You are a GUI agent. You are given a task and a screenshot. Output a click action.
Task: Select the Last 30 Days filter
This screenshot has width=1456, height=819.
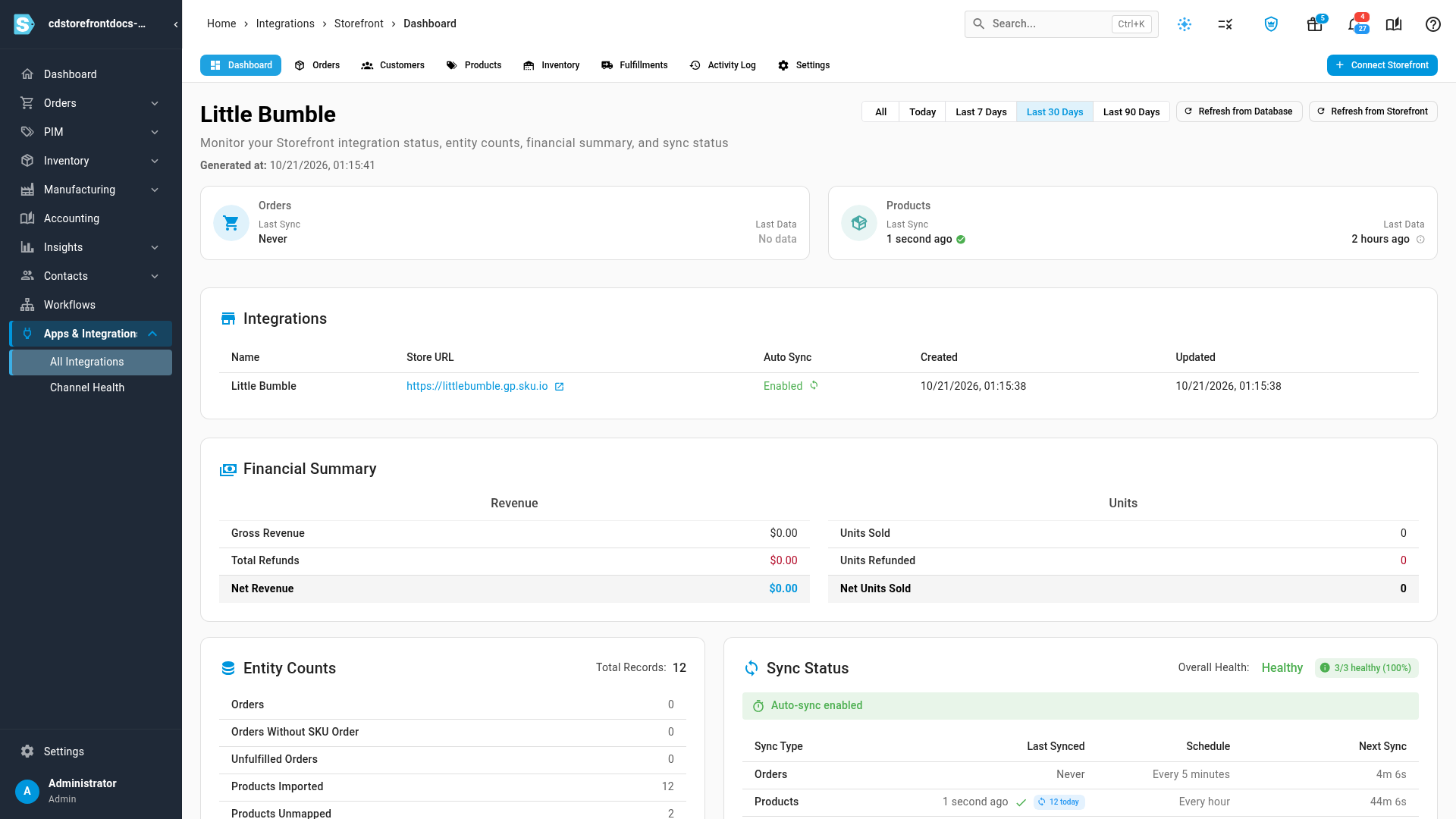click(1055, 111)
